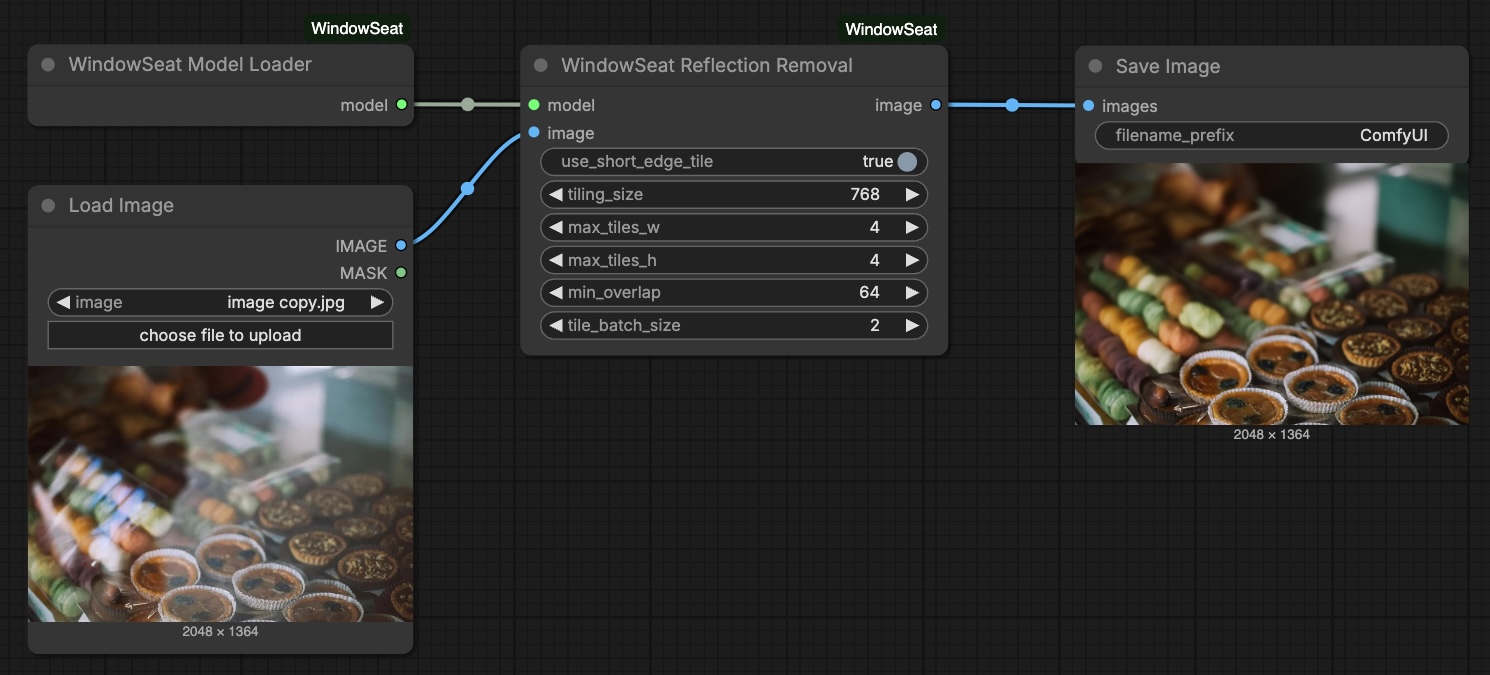Click WindowSeat badge above Reflection Removal
Screen dimensions: 1490x675
[891, 29]
